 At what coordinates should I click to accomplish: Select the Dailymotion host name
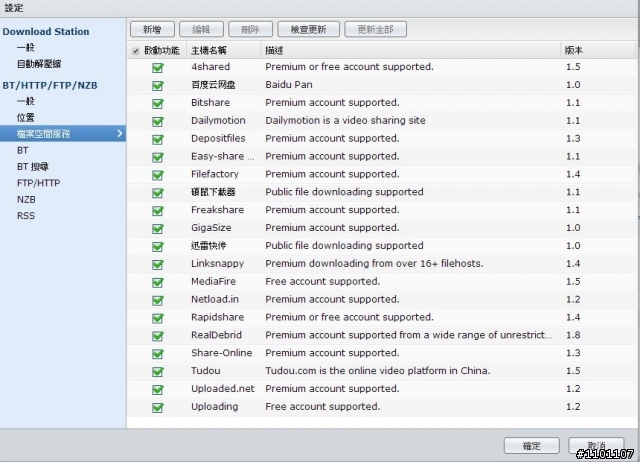point(218,120)
